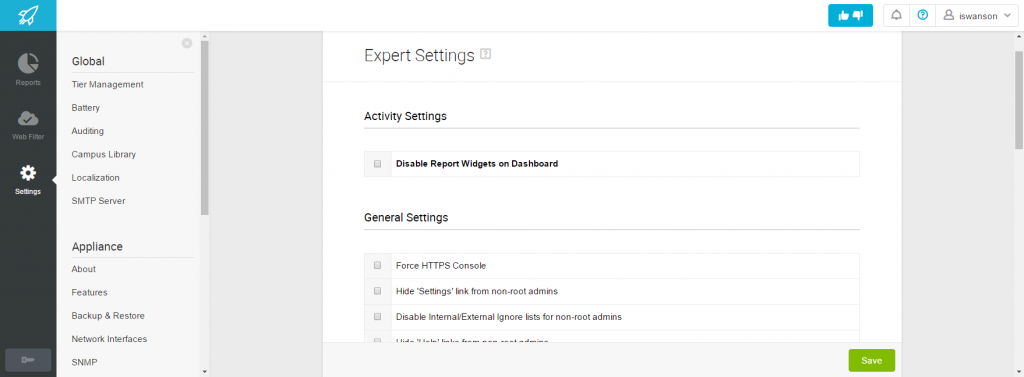Click the help icon beside Expert Settings title
The width and height of the screenshot is (1024, 377).
tap(485, 54)
